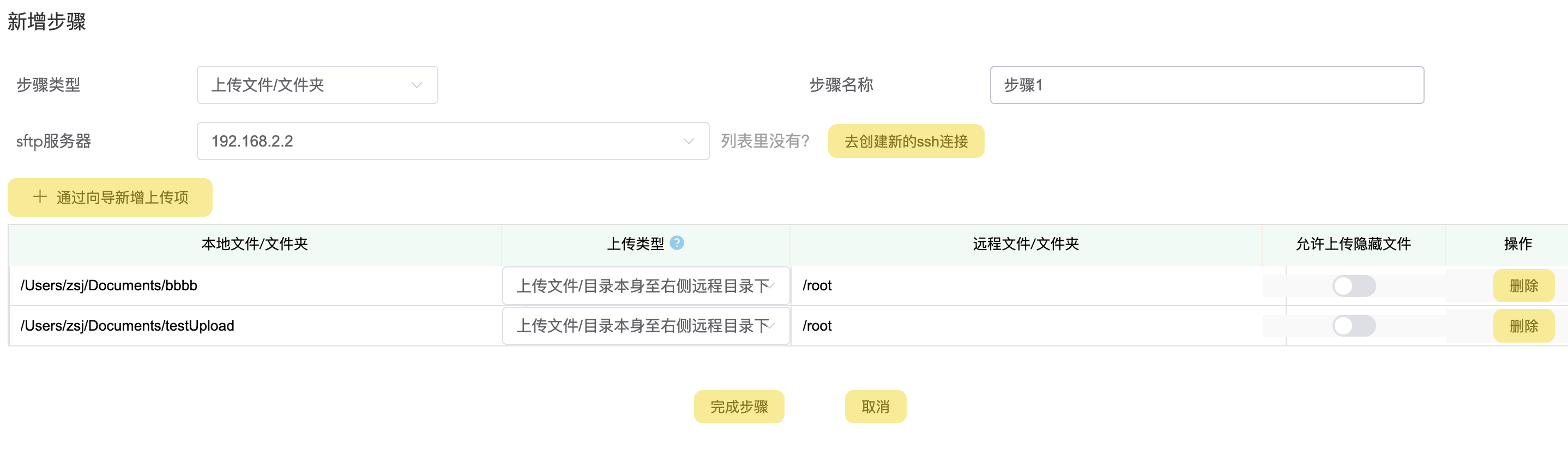
Task: Open upload type dropdown for testUpload row
Action: (x=645, y=326)
